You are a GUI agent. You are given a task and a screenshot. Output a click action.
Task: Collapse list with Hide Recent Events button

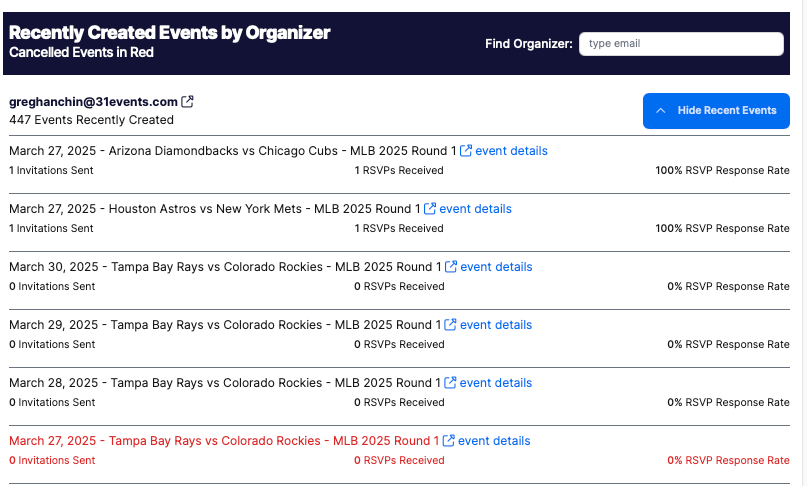tap(716, 111)
